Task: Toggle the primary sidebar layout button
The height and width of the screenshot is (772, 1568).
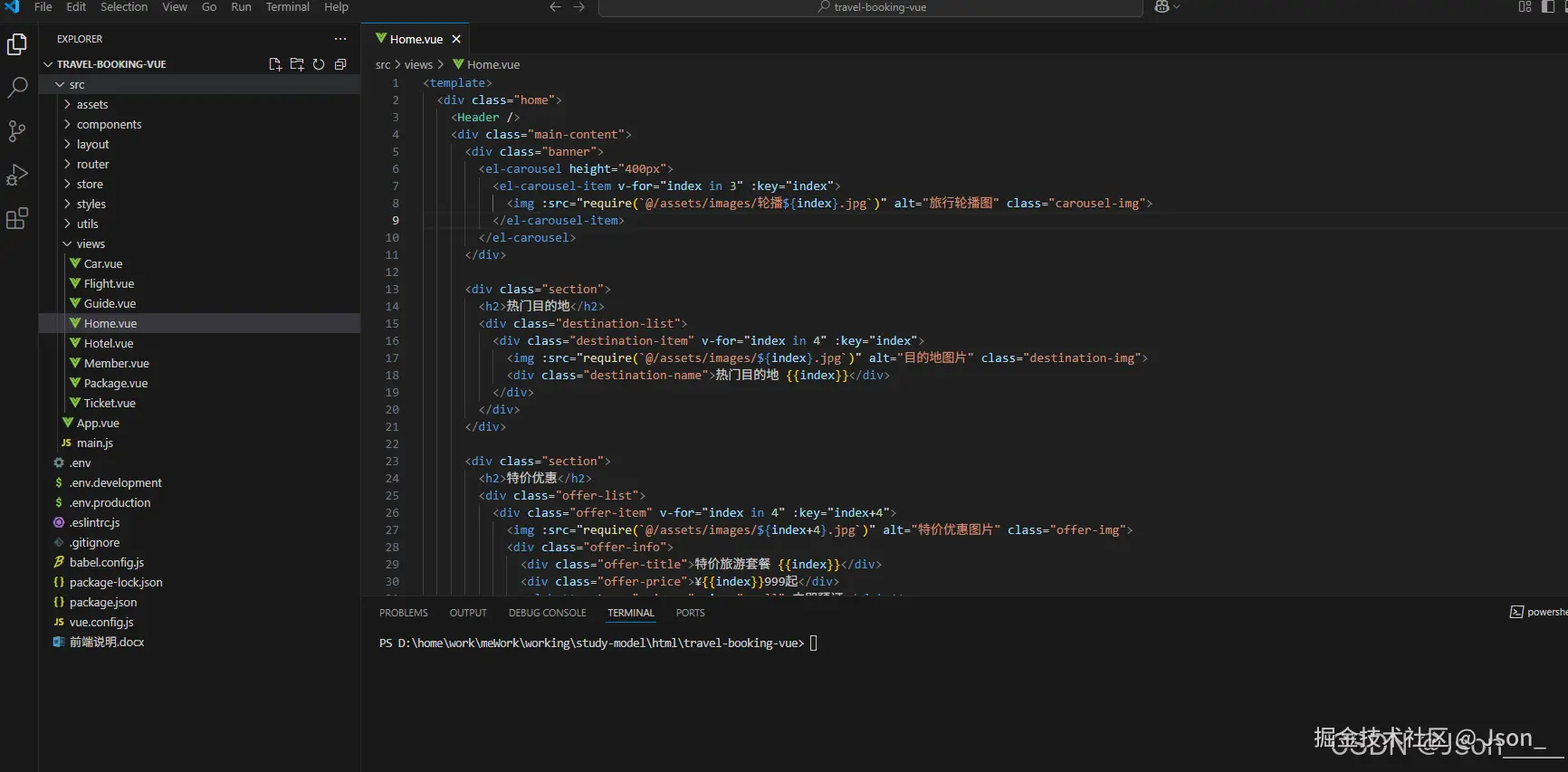Action: coord(1547,7)
